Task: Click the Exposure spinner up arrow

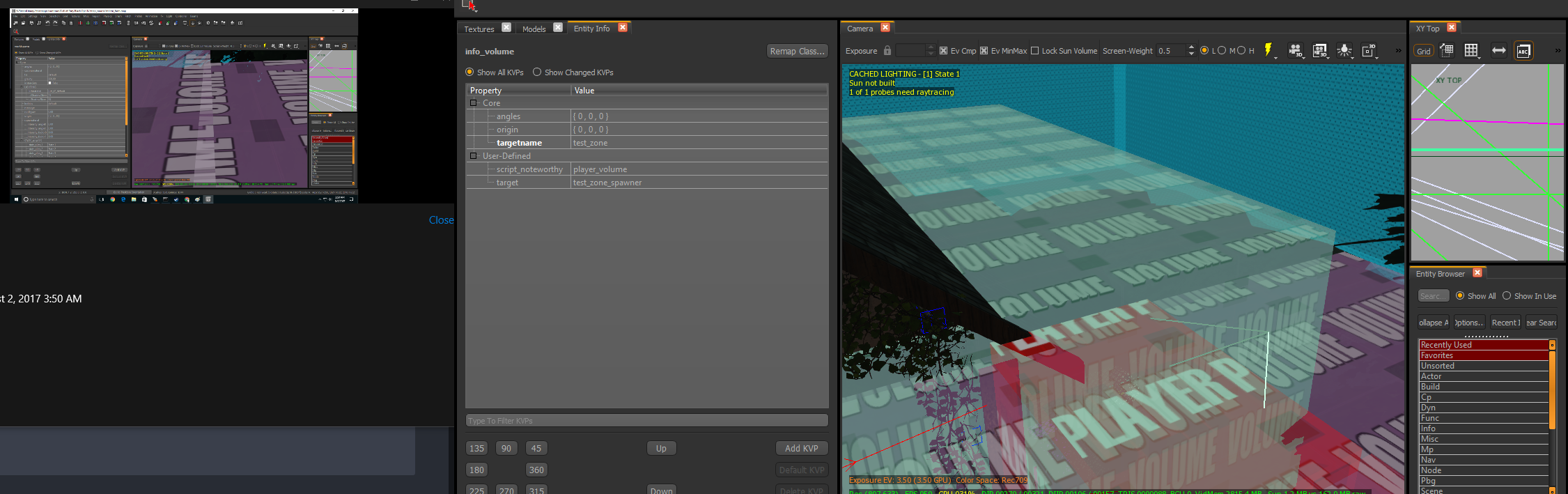Action: pos(931,47)
